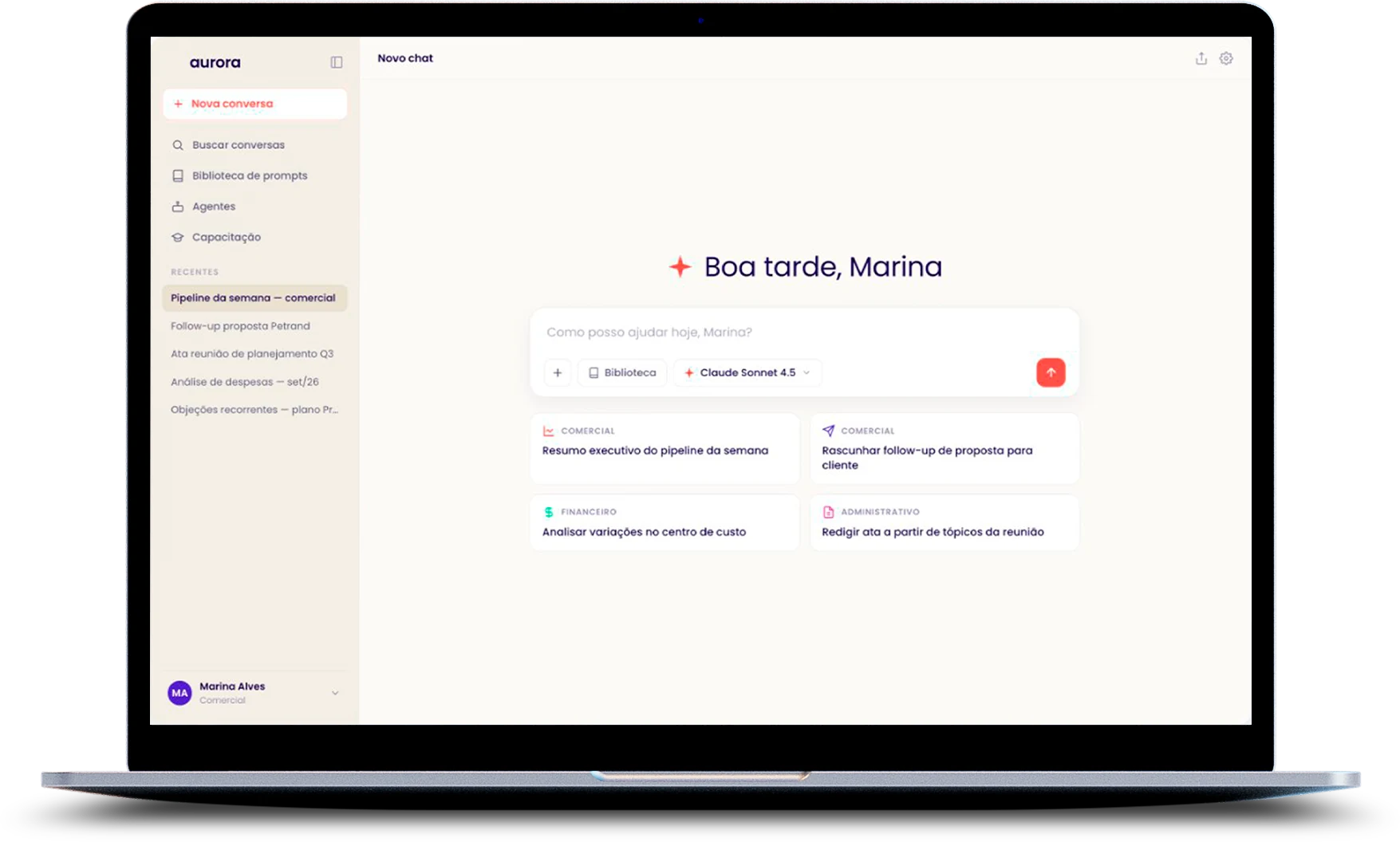Viewport: 1400px width, 842px height.
Task: Select Resumo executivo do pipeline da semana
Action: point(665,448)
